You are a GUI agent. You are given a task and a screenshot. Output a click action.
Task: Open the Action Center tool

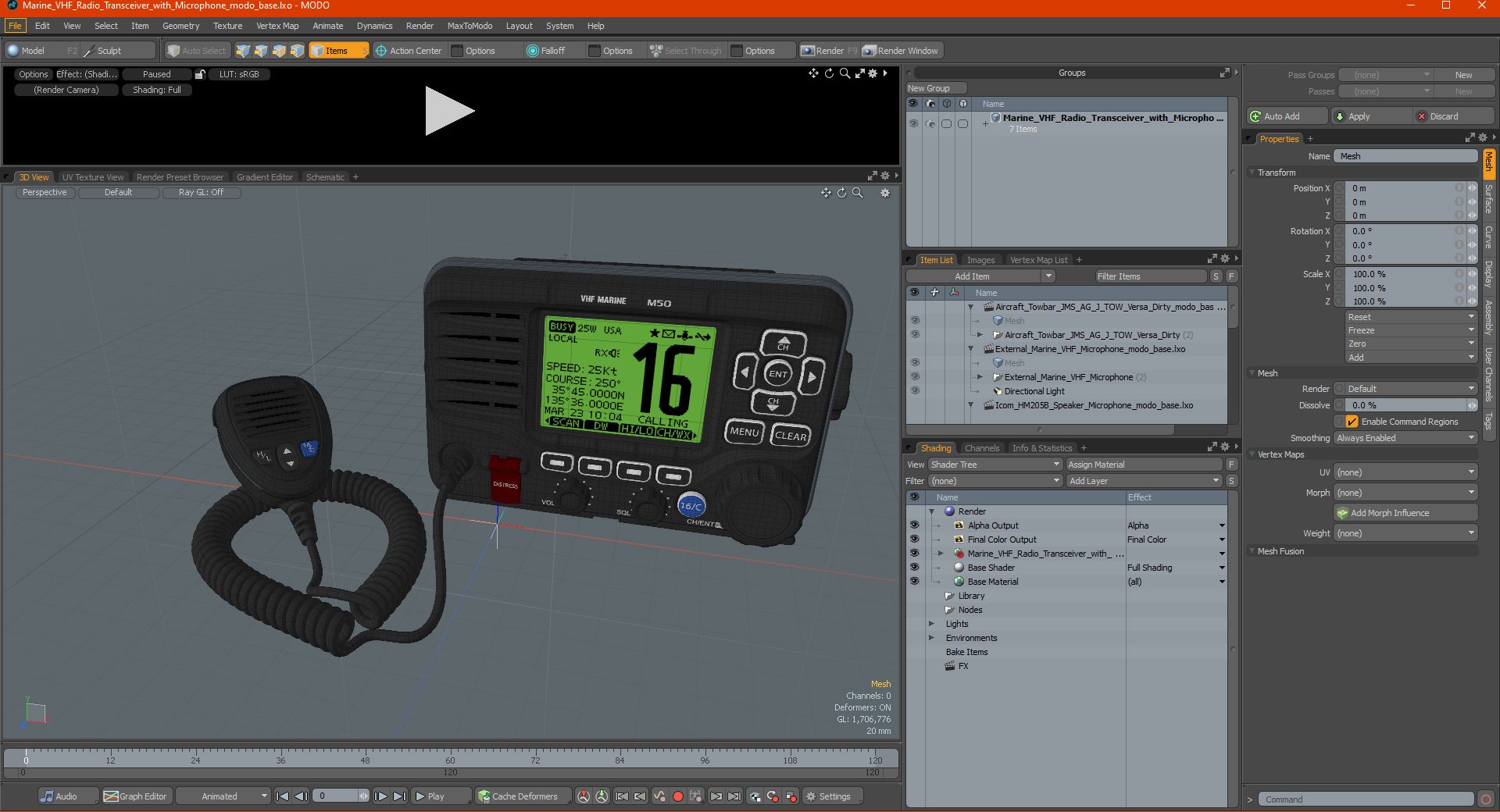pos(409,51)
